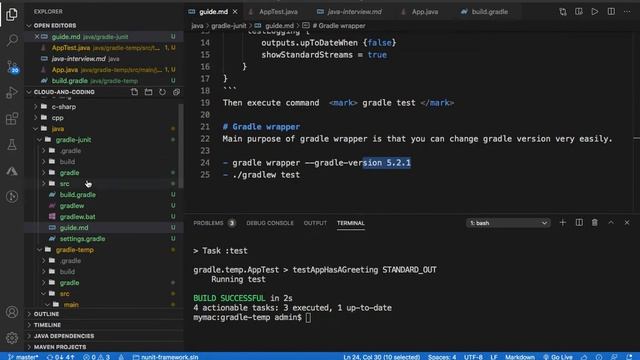Close the terminal panel

coord(627,222)
